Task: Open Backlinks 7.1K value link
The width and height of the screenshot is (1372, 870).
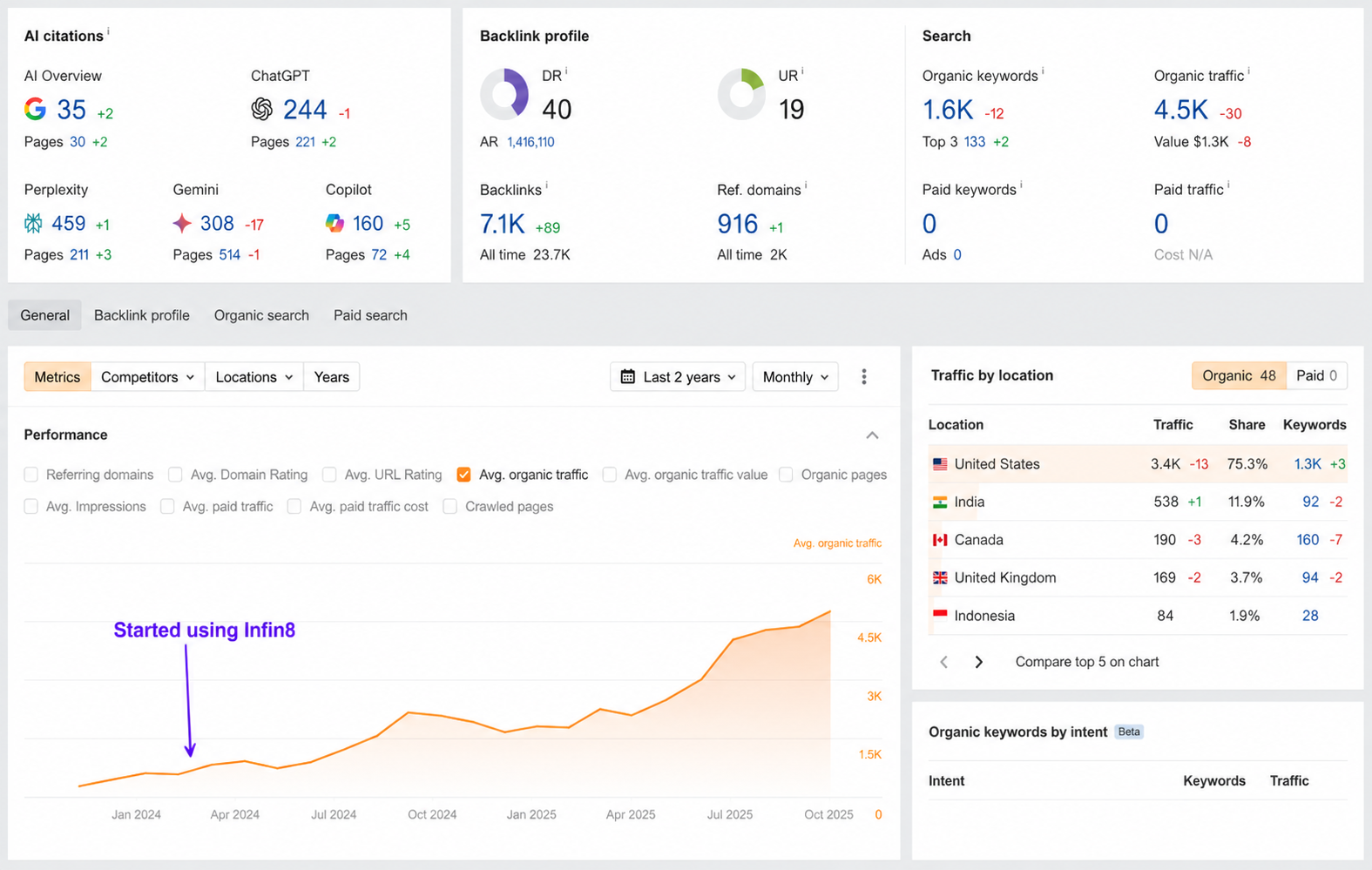Action: pos(503,224)
